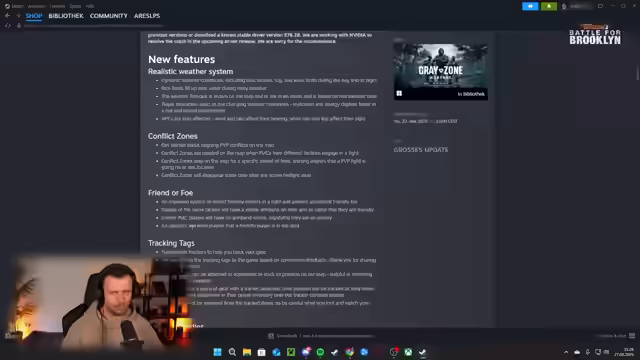
Task: Open the volume control in system tray
Action: pyautogui.click(x=606, y=352)
